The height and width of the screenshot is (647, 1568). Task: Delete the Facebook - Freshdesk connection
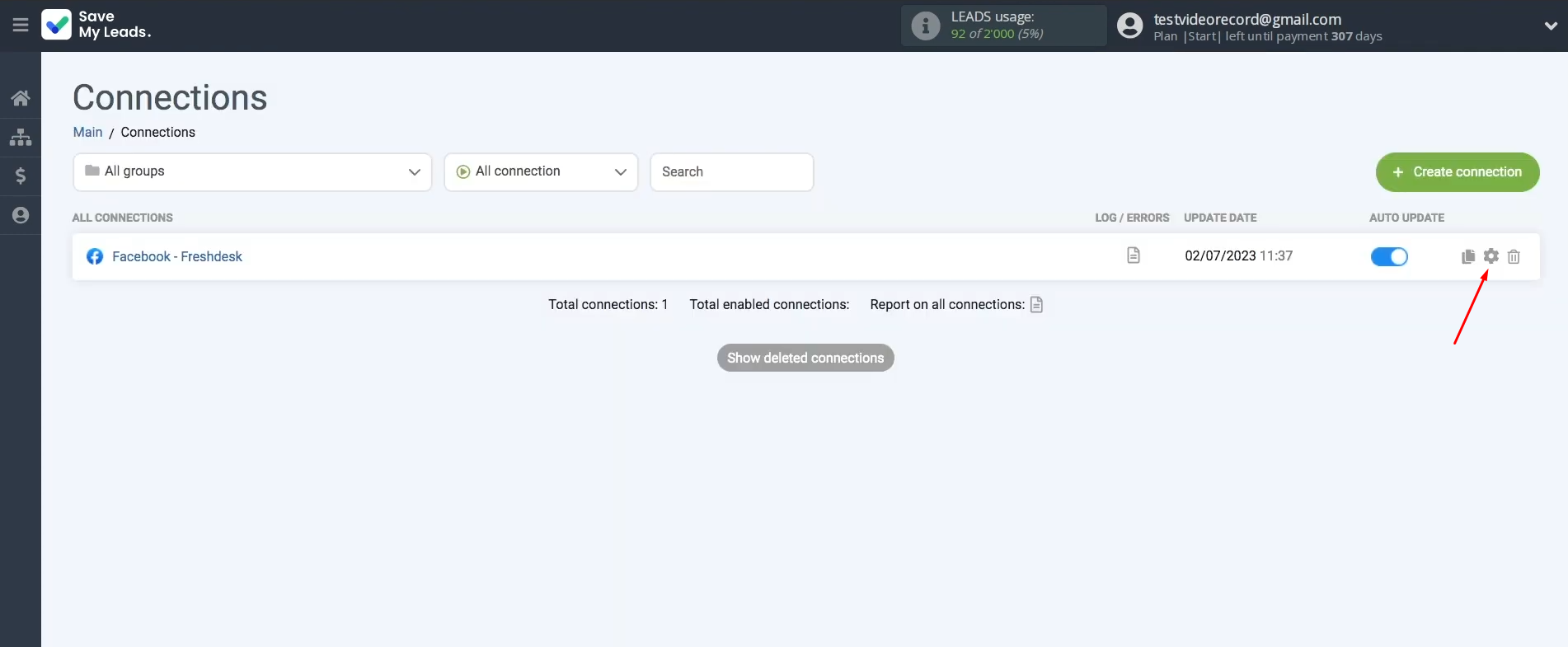pos(1514,256)
